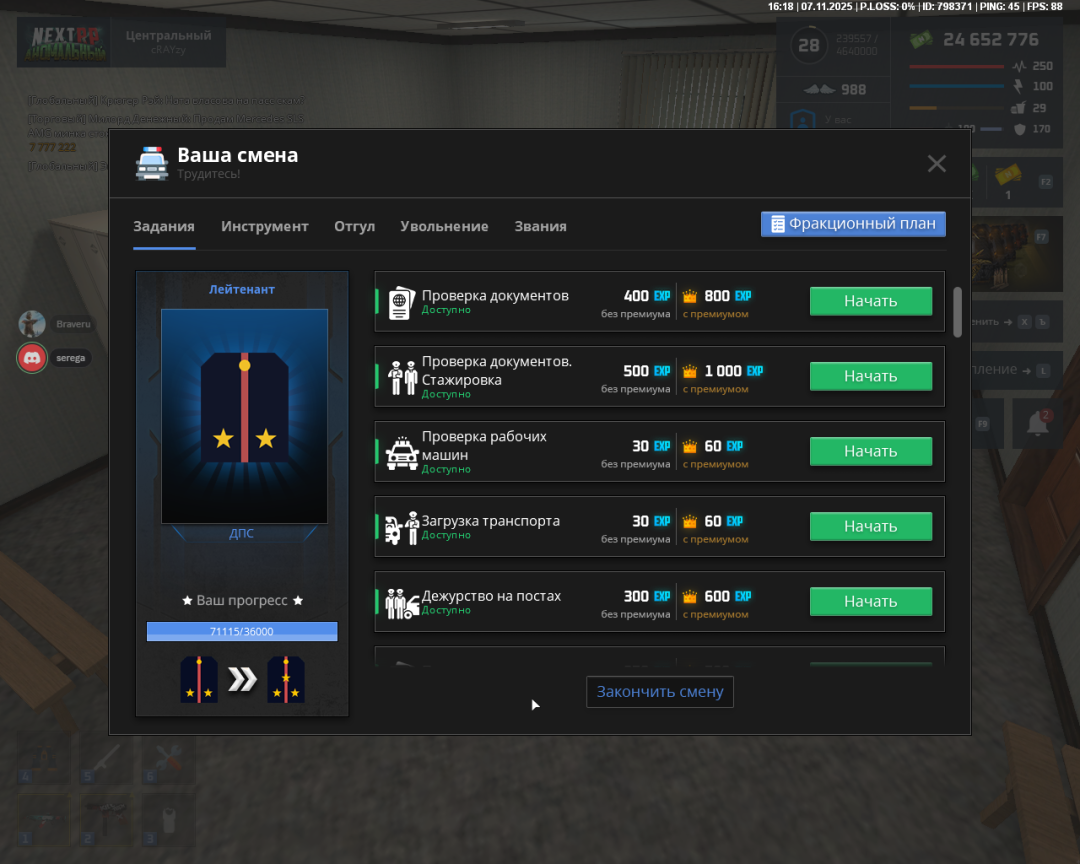
Task: Click the officers icon for Дежурство на постах
Action: [x=401, y=603]
